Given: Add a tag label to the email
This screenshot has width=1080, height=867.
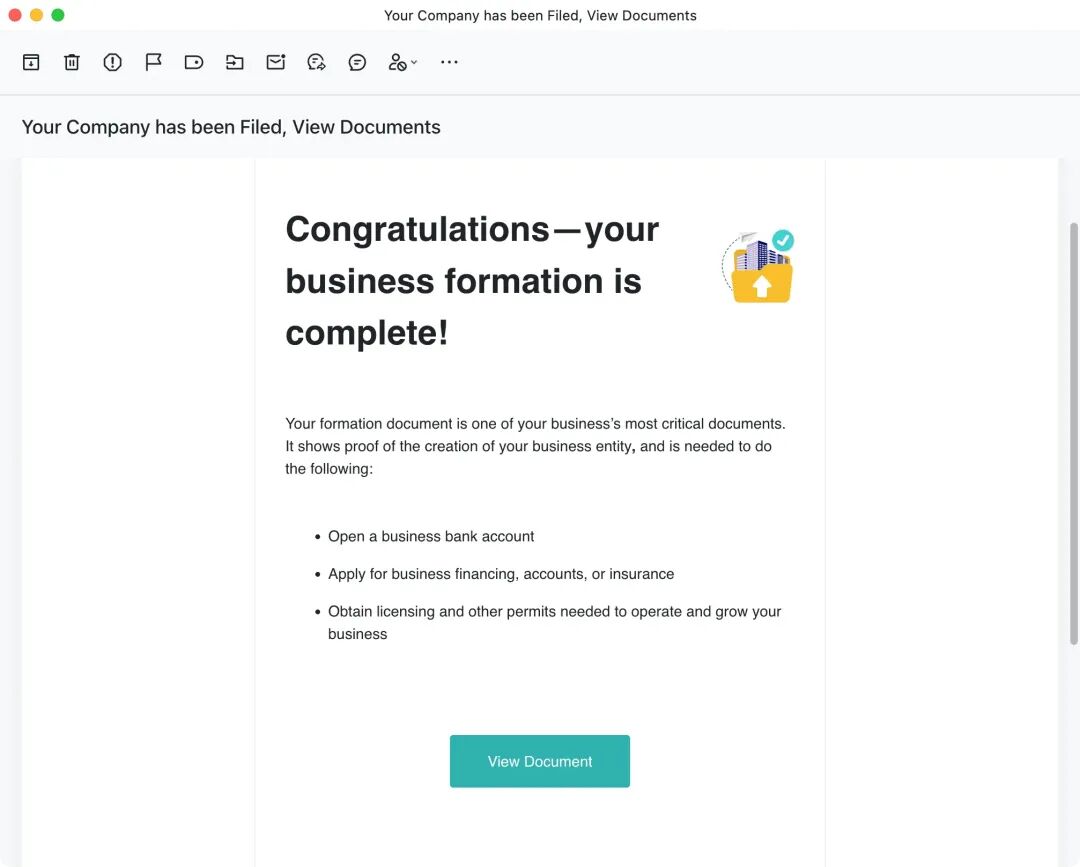Looking at the screenshot, I should [x=194, y=62].
